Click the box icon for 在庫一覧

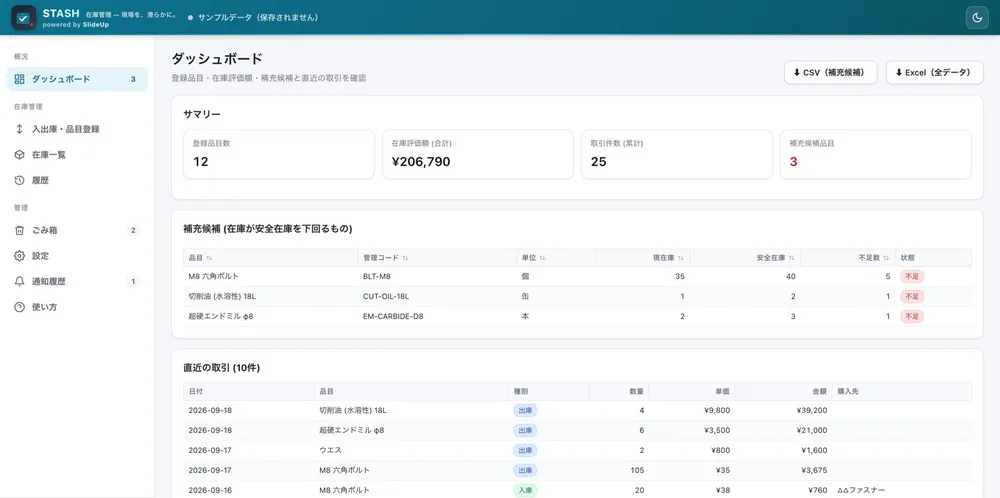click(x=20, y=154)
